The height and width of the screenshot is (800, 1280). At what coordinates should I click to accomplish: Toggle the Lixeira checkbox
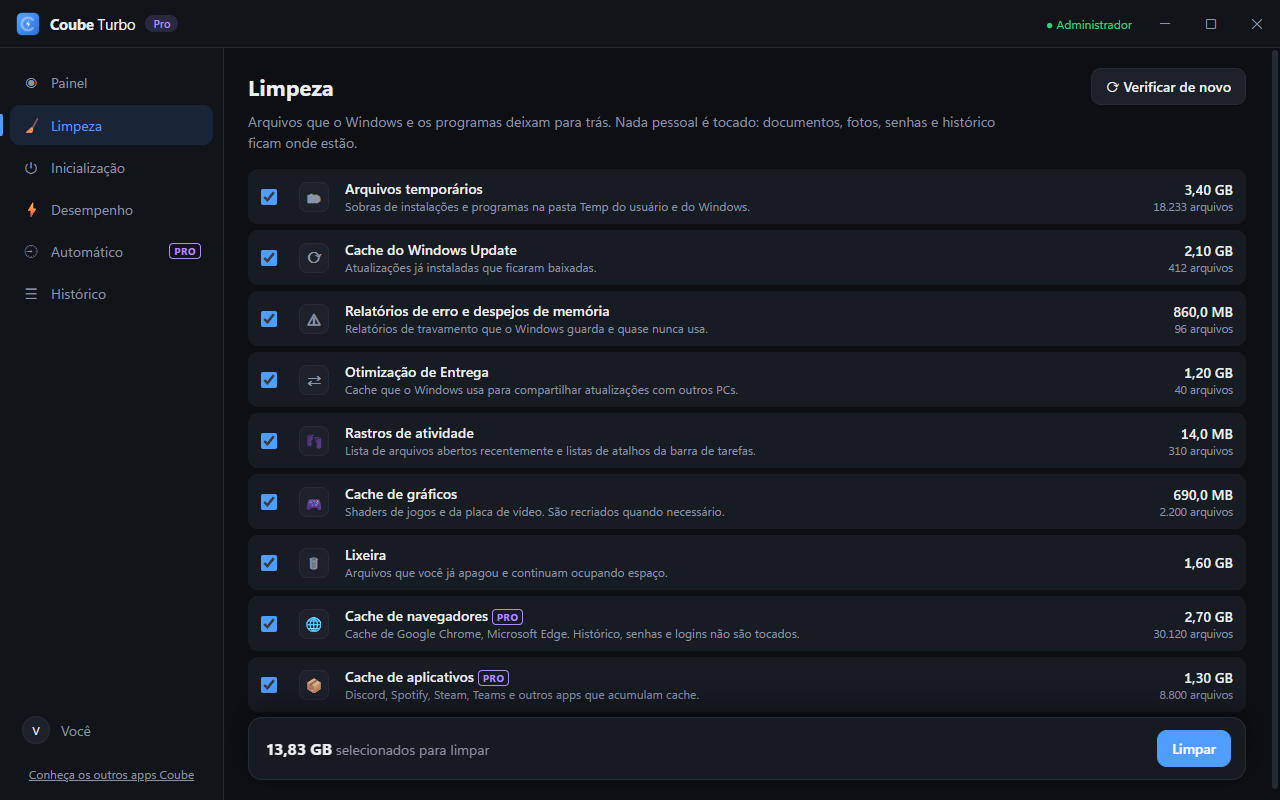click(269, 563)
